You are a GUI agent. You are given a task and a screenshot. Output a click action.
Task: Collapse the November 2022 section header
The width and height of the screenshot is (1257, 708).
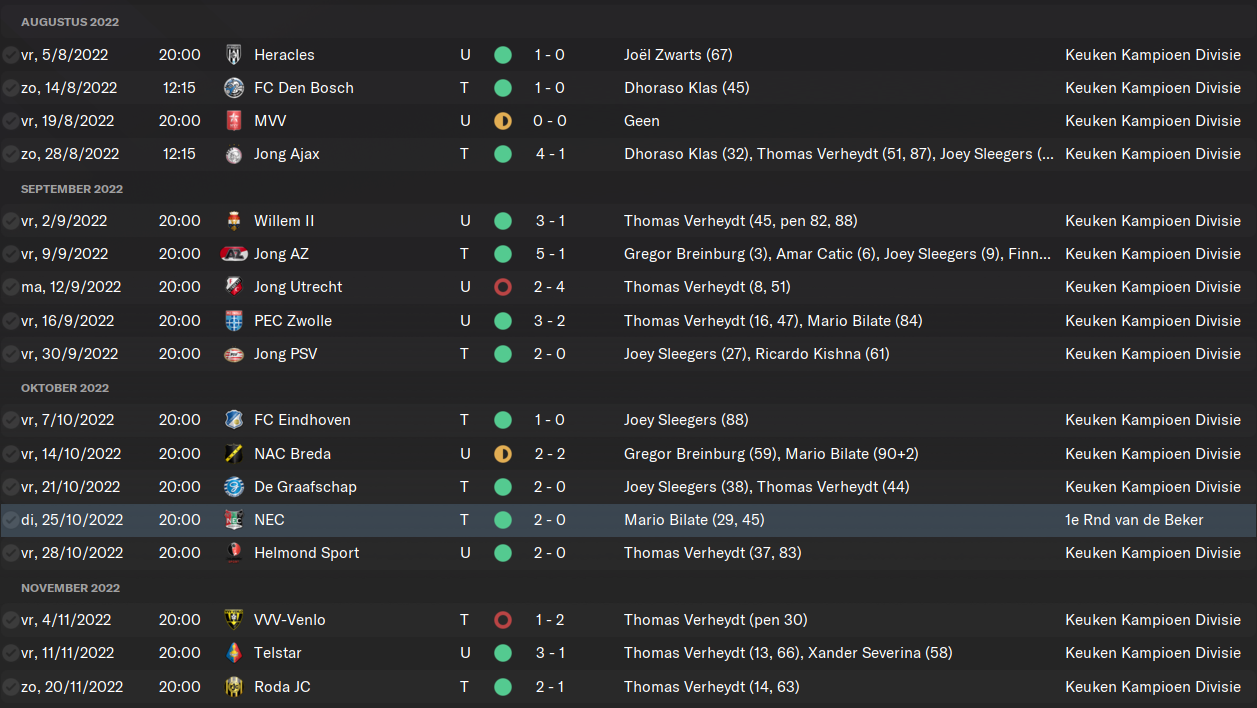click(70, 588)
